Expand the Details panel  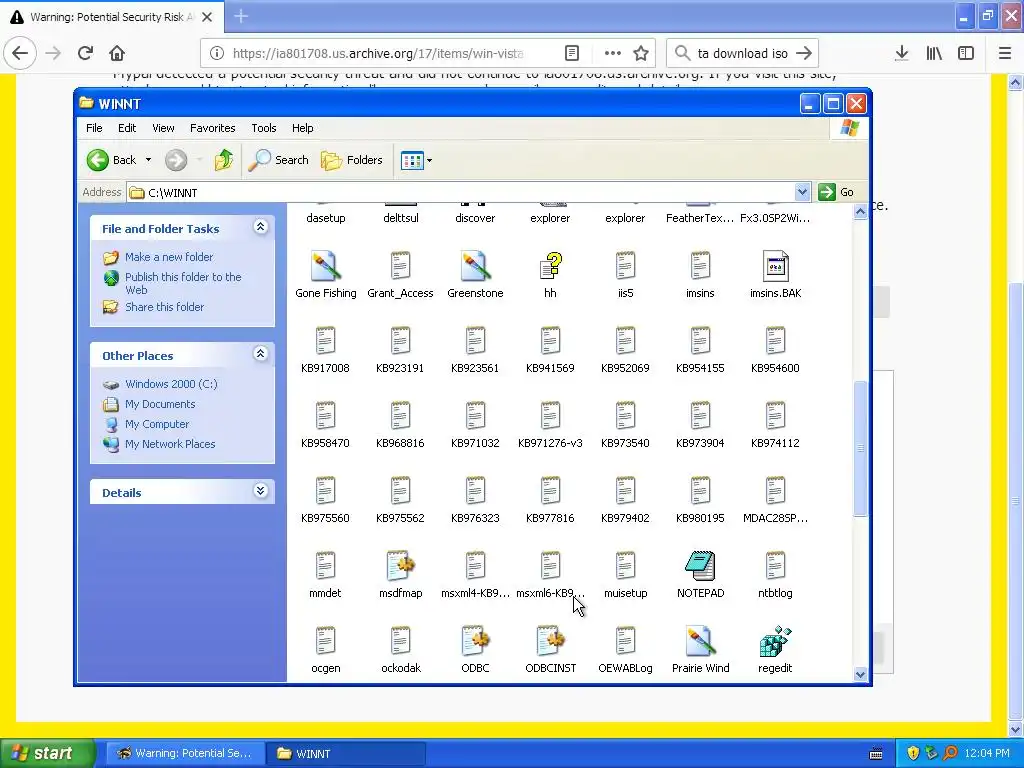tap(261, 490)
